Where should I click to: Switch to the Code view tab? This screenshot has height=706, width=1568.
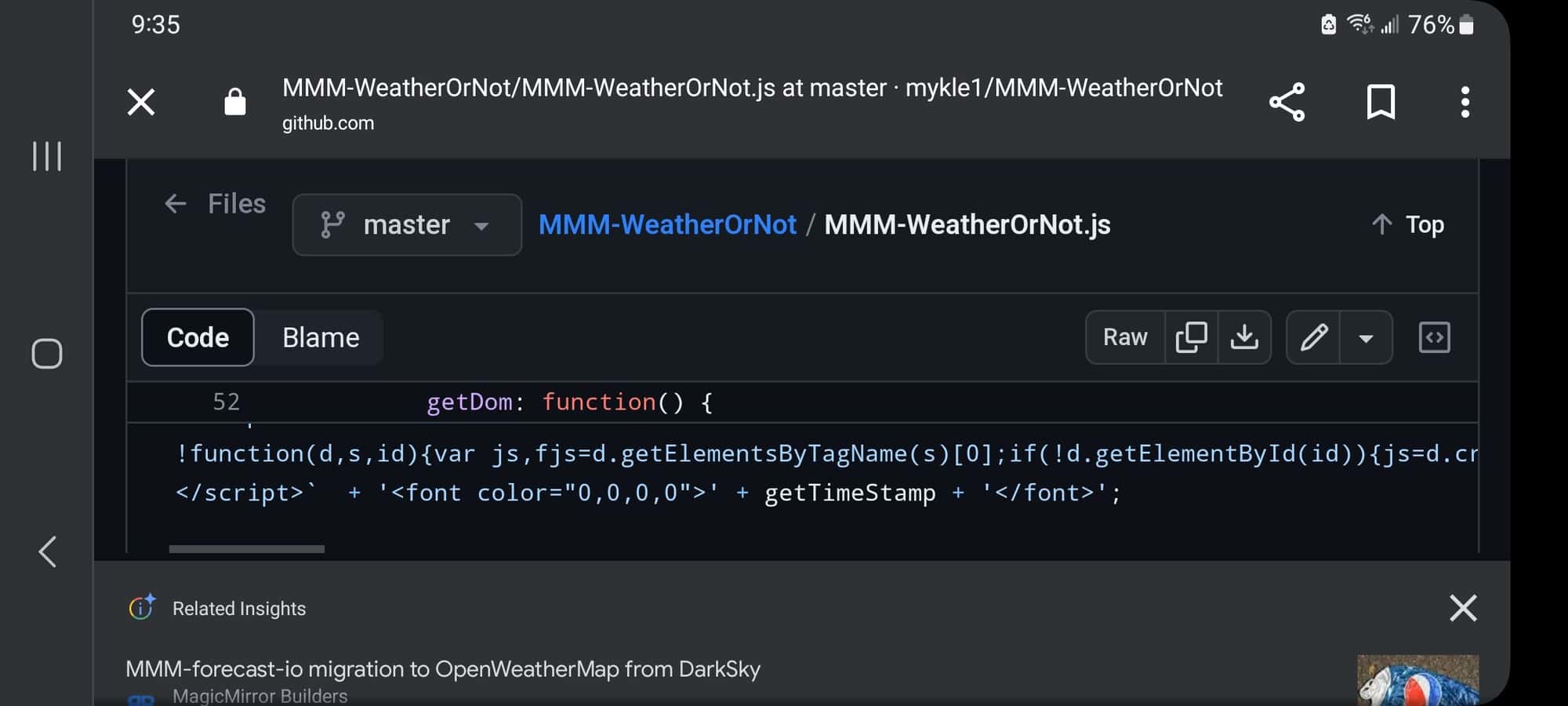pos(198,337)
